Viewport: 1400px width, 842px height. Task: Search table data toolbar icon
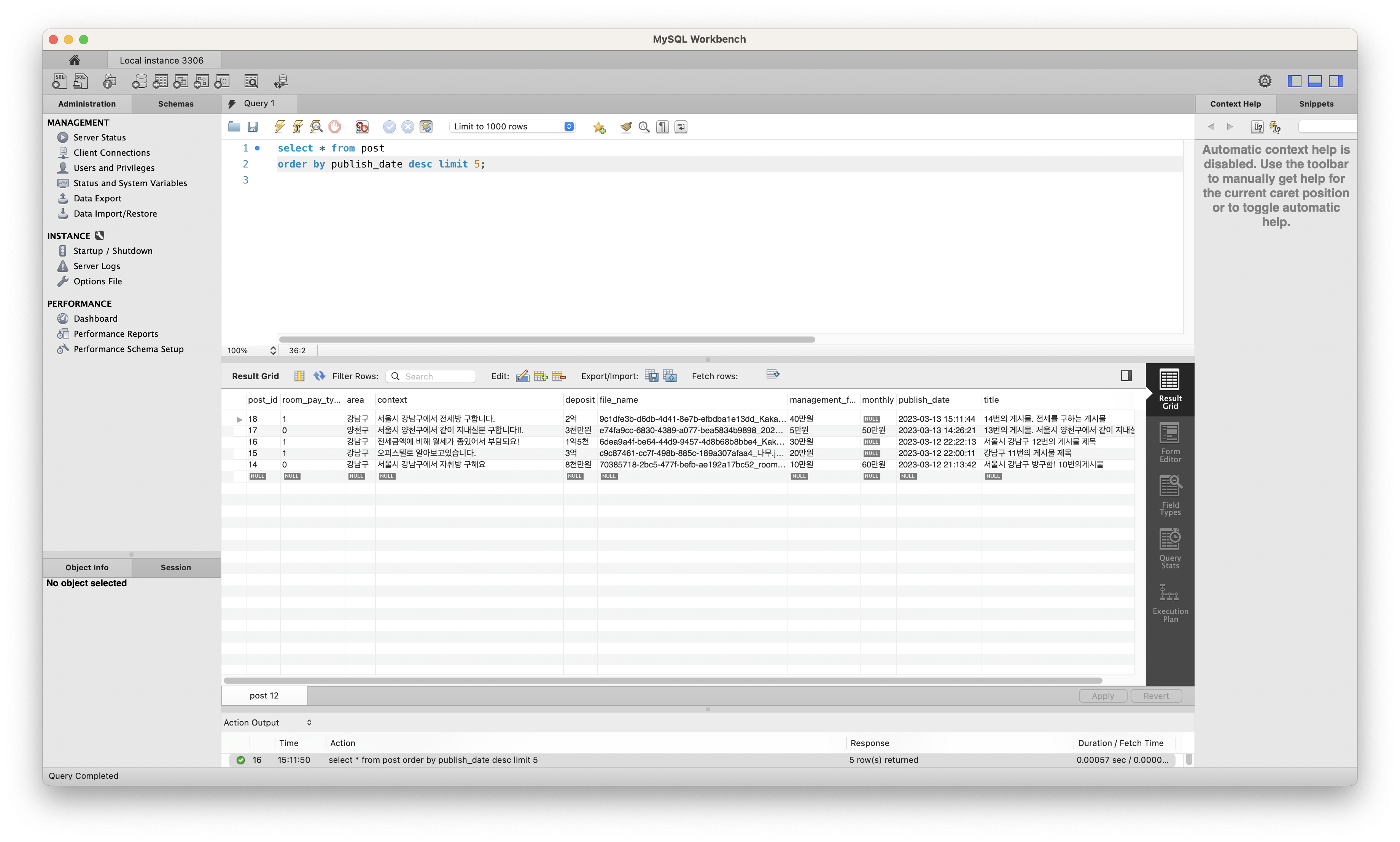pyautogui.click(x=251, y=81)
